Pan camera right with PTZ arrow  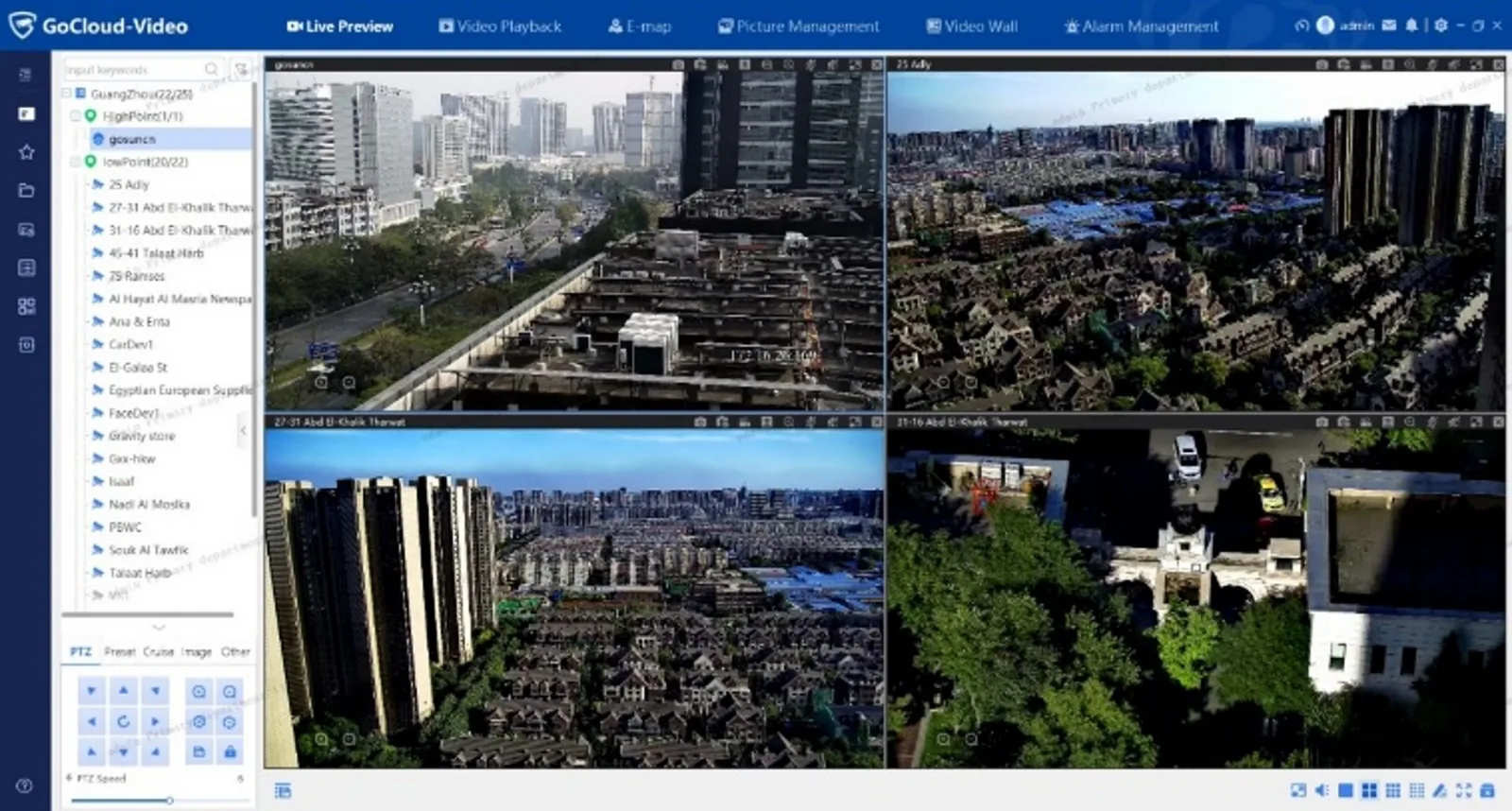pos(155,722)
